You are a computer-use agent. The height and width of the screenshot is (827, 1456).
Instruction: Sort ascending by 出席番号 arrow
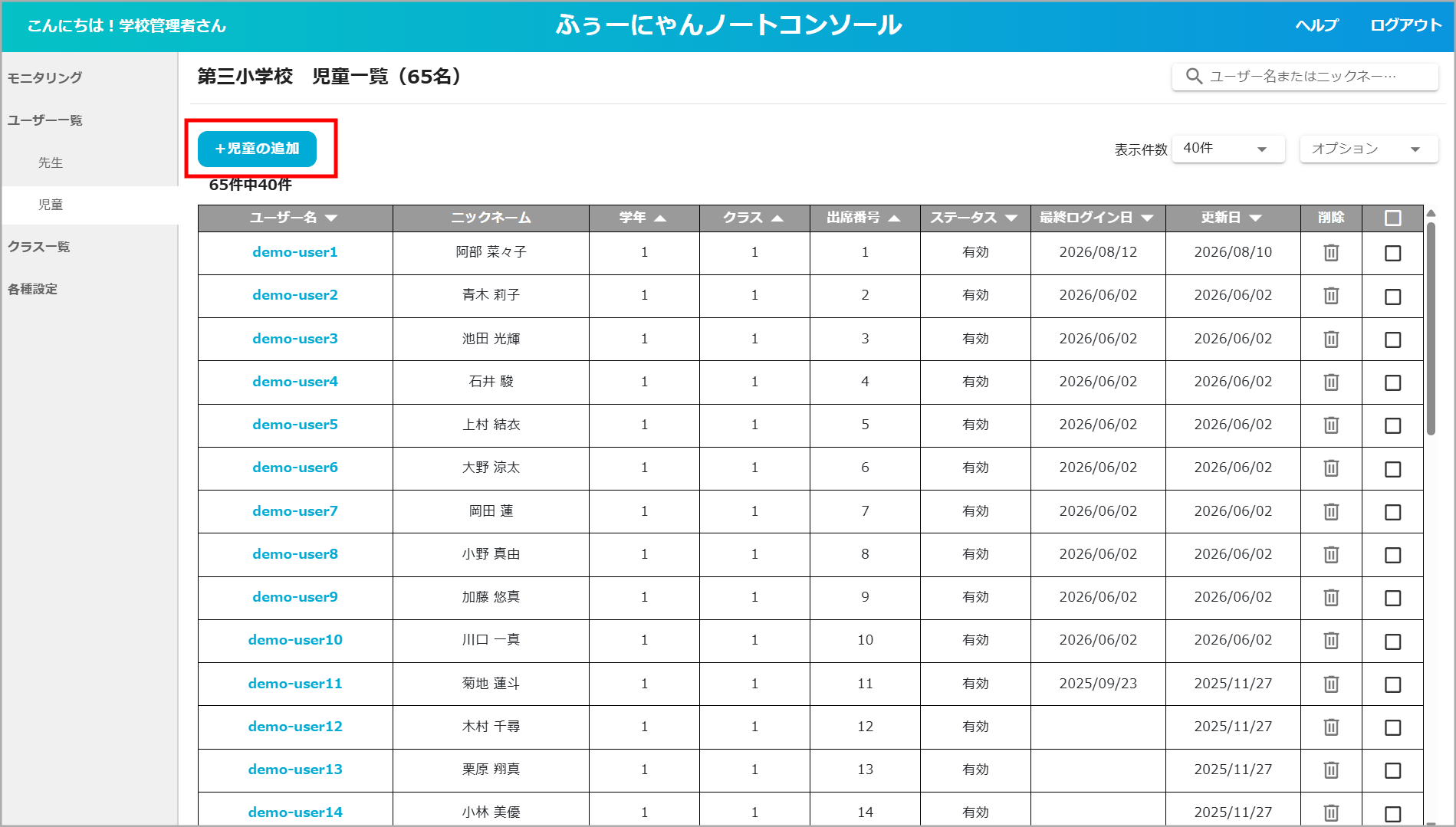click(x=894, y=218)
